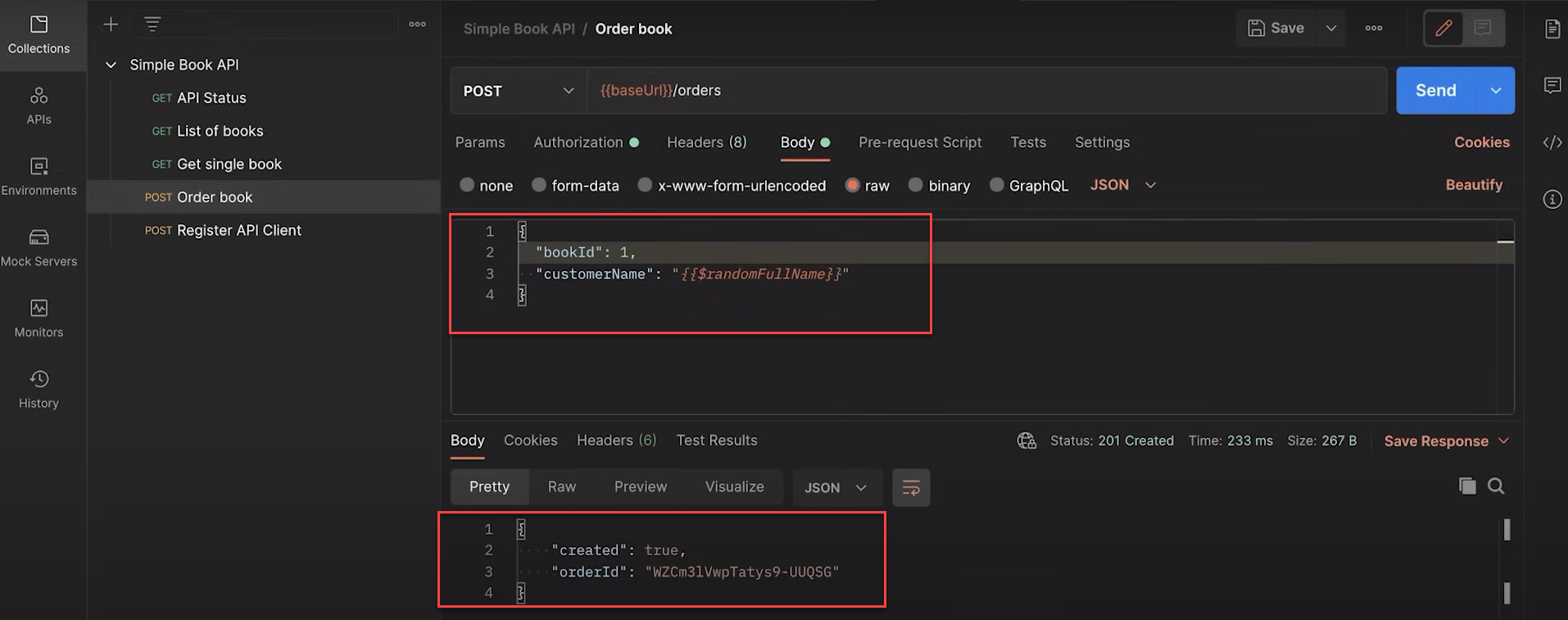
Task: Select the Raw response view
Action: tap(562, 487)
